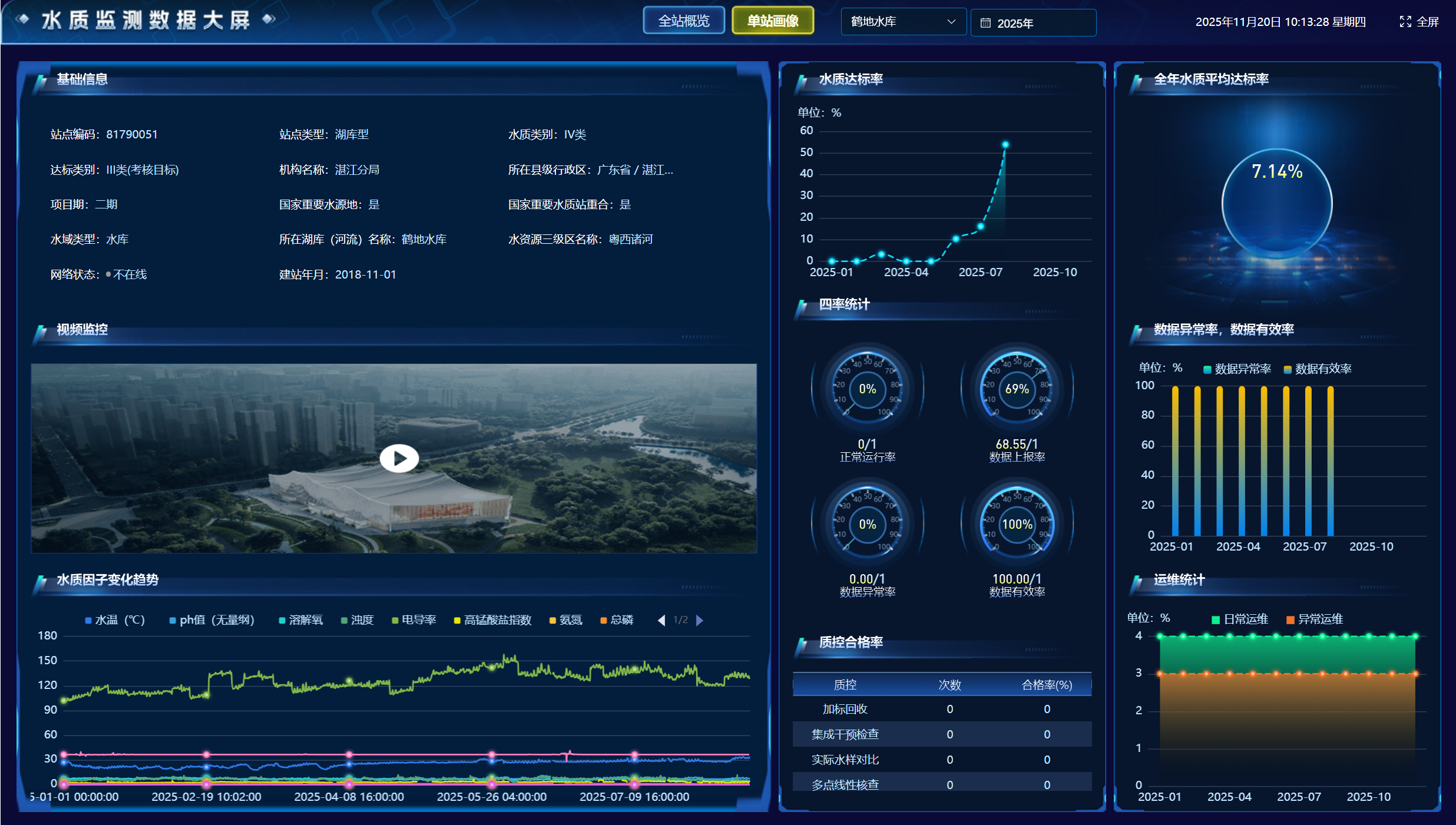
Task: Click the 总磷 orange legend swatch
Action: click(603, 620)
